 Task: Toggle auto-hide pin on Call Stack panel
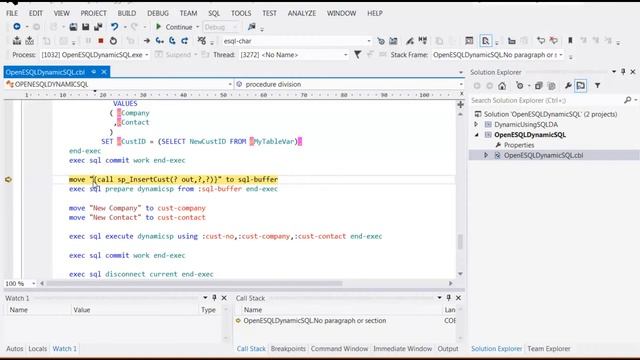(x=449, y=298)
